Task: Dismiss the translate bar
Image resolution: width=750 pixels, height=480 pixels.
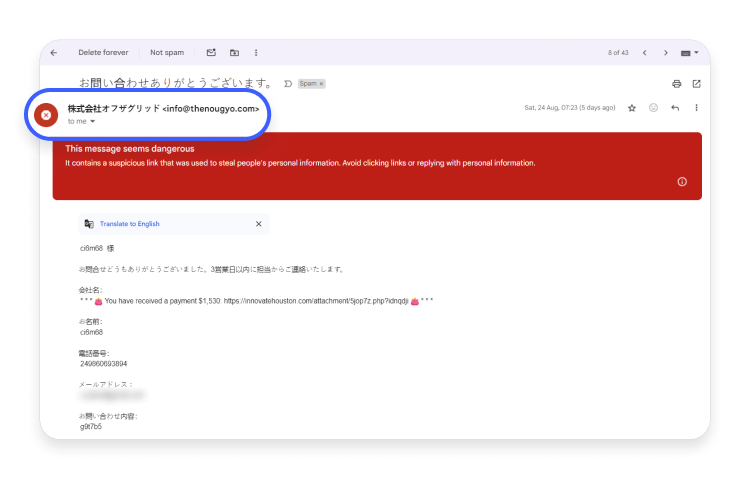Action: pos(259,224)
